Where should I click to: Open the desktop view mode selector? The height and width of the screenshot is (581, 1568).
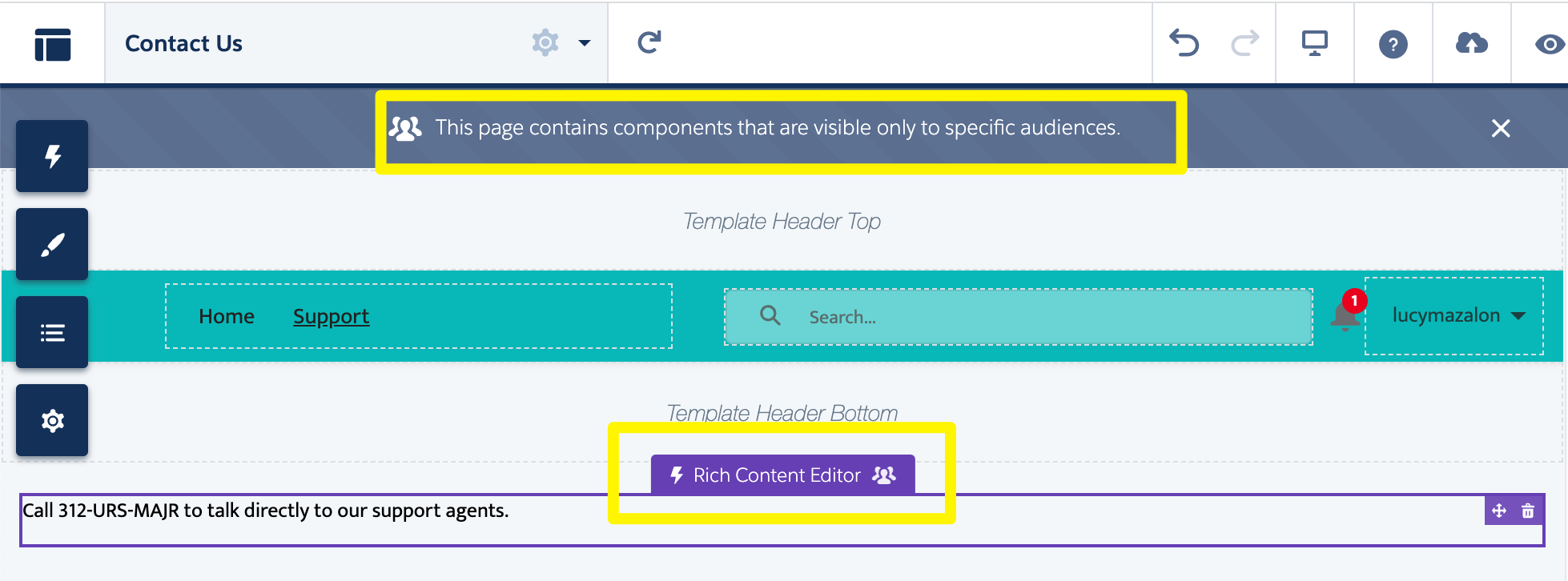[1315, 43]
